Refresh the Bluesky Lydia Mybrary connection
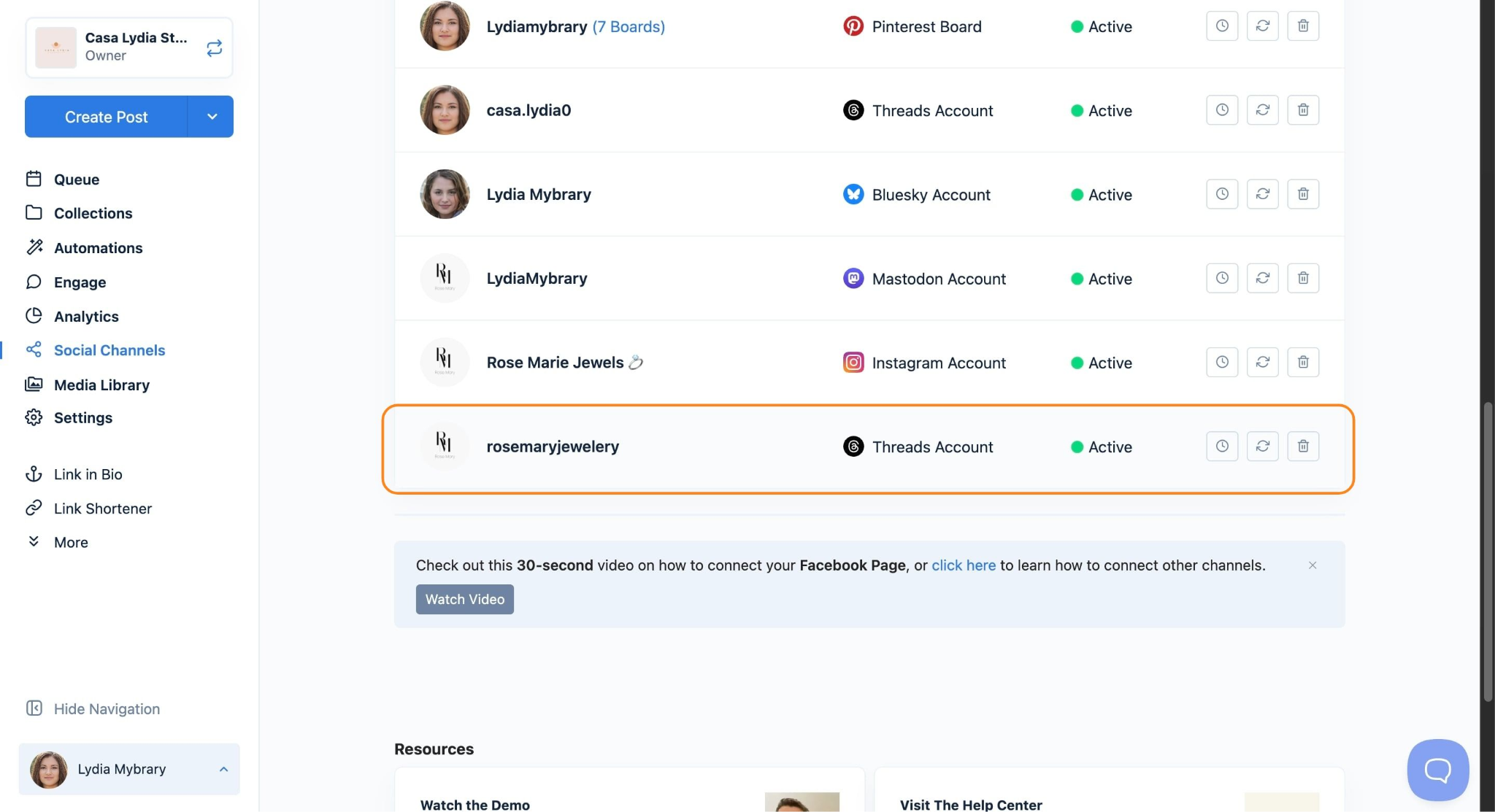1495x812 pixels. point(1262,194)
